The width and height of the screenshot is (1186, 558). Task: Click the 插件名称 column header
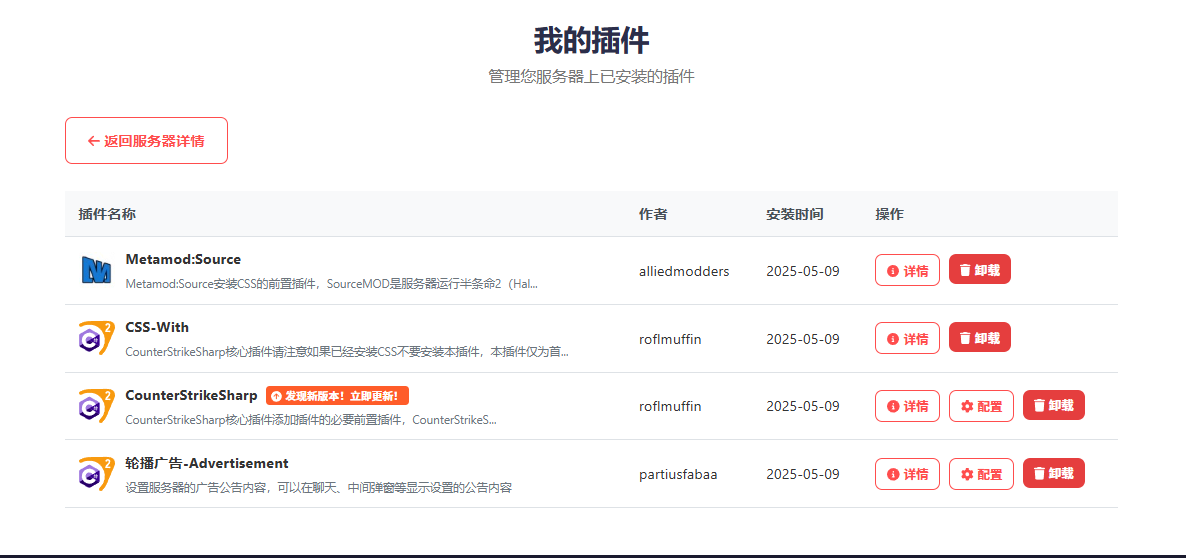(x=107, y=214)
